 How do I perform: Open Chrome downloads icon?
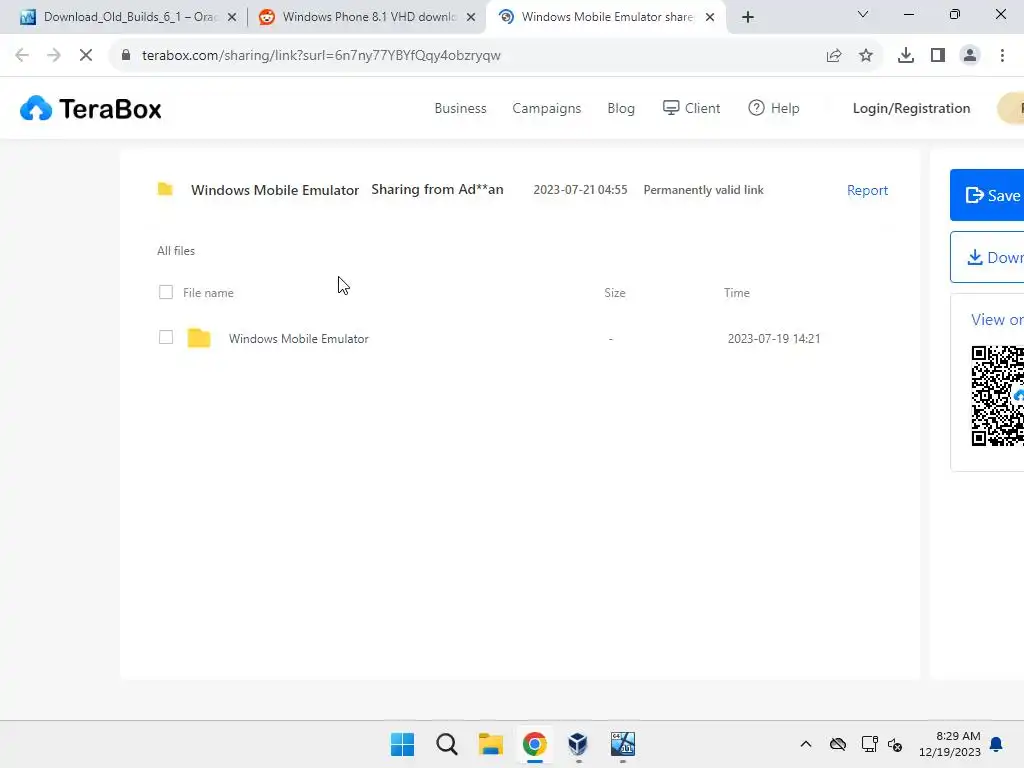tap(906, 56)
